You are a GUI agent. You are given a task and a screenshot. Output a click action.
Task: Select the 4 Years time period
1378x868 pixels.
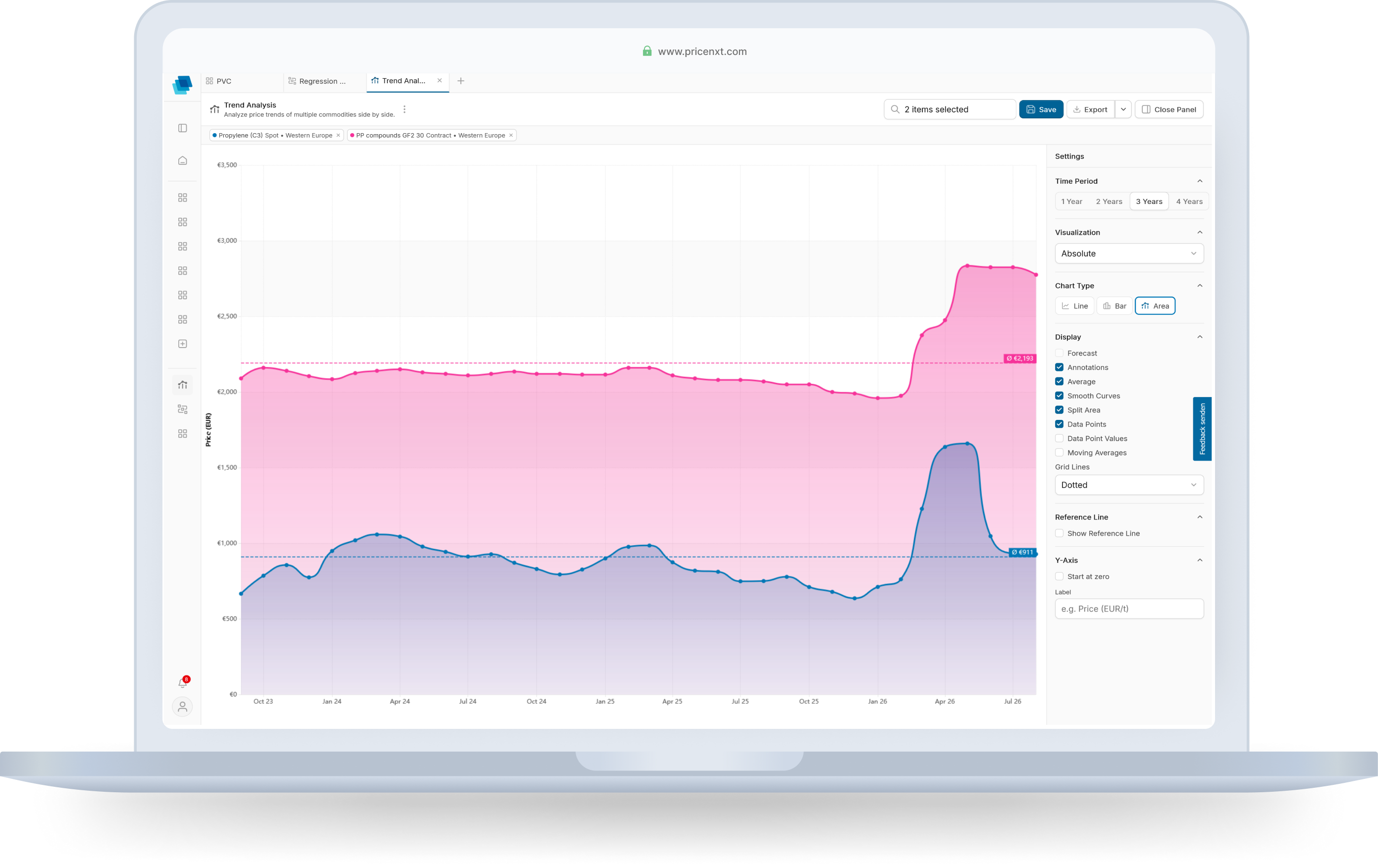(1189, 202)
